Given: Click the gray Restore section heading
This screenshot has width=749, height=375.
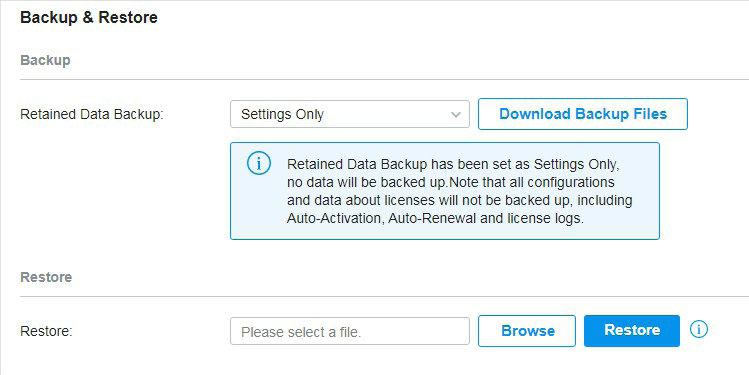Looking at the screenshot, I should (46, 278).
